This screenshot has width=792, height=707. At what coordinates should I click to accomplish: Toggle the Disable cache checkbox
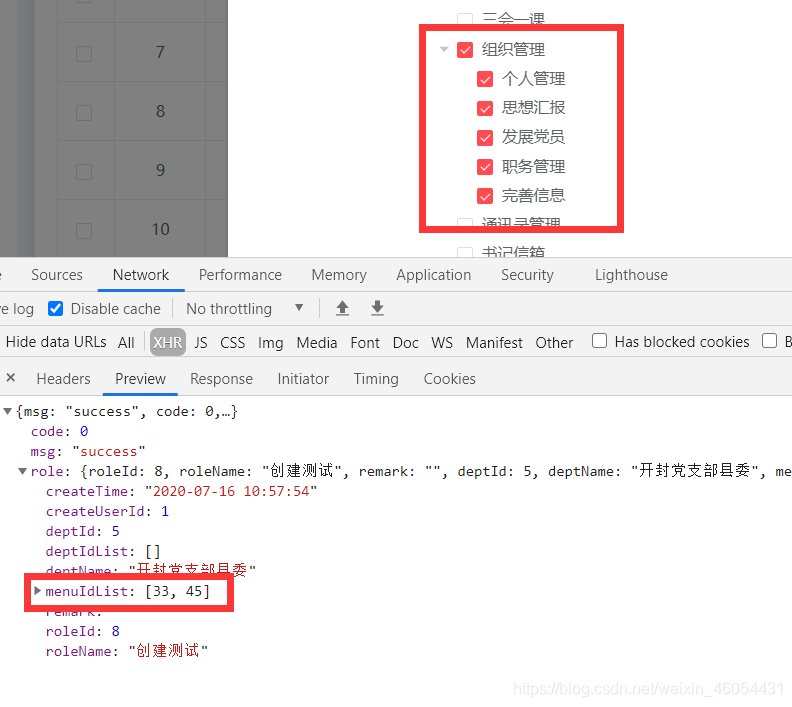pos(56,308)
